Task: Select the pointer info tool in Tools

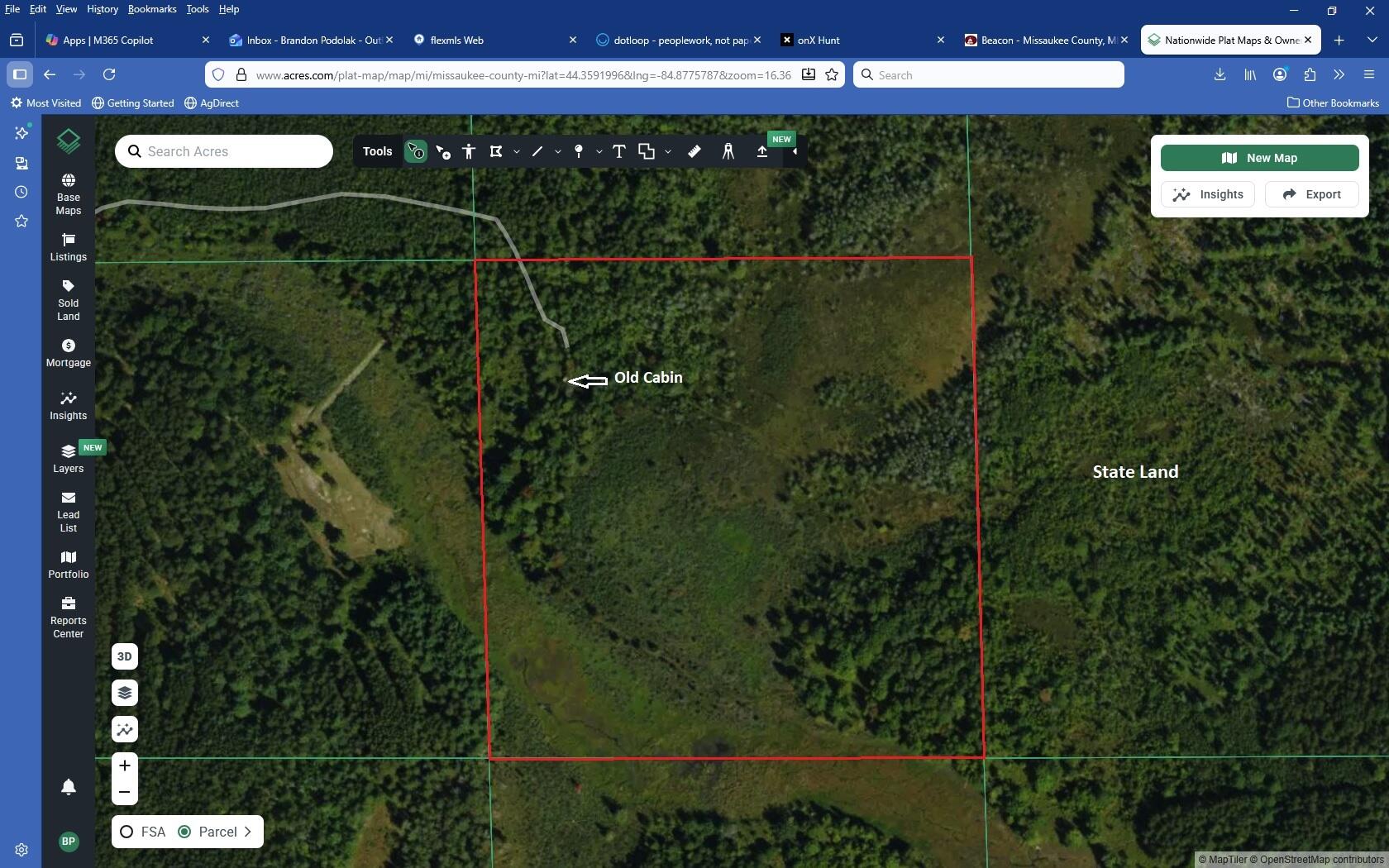Action: coord(415,151)
